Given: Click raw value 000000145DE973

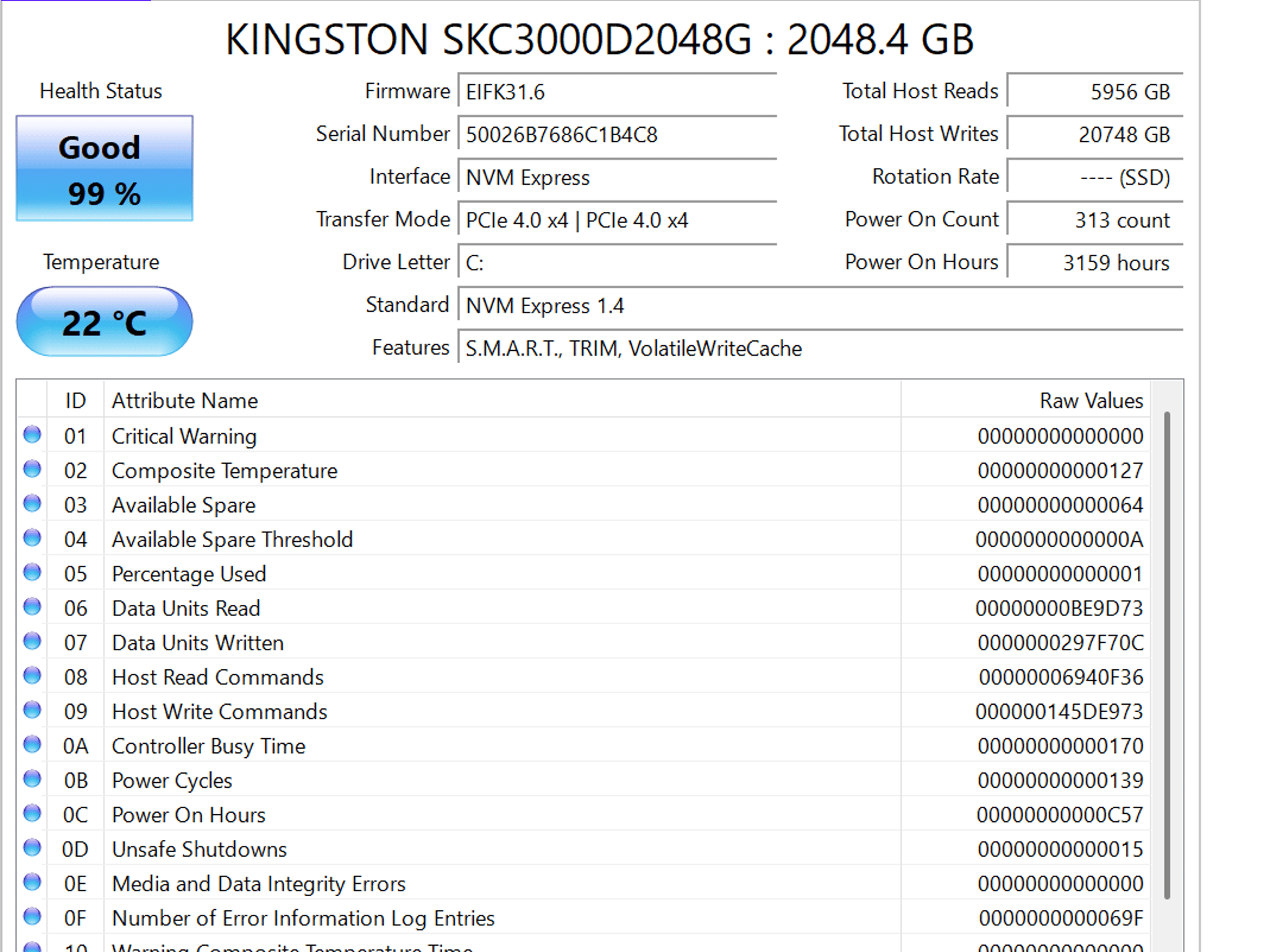Looking at the screenshot, I should pyautogui.click(x=1059, y=712).
